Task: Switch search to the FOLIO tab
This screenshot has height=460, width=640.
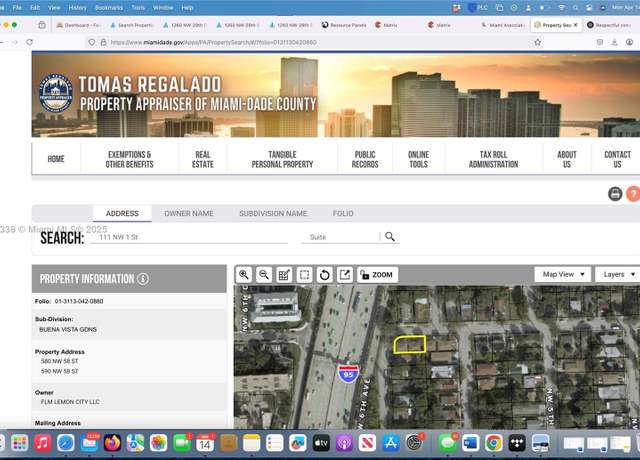Action: [x=343, y=213]
